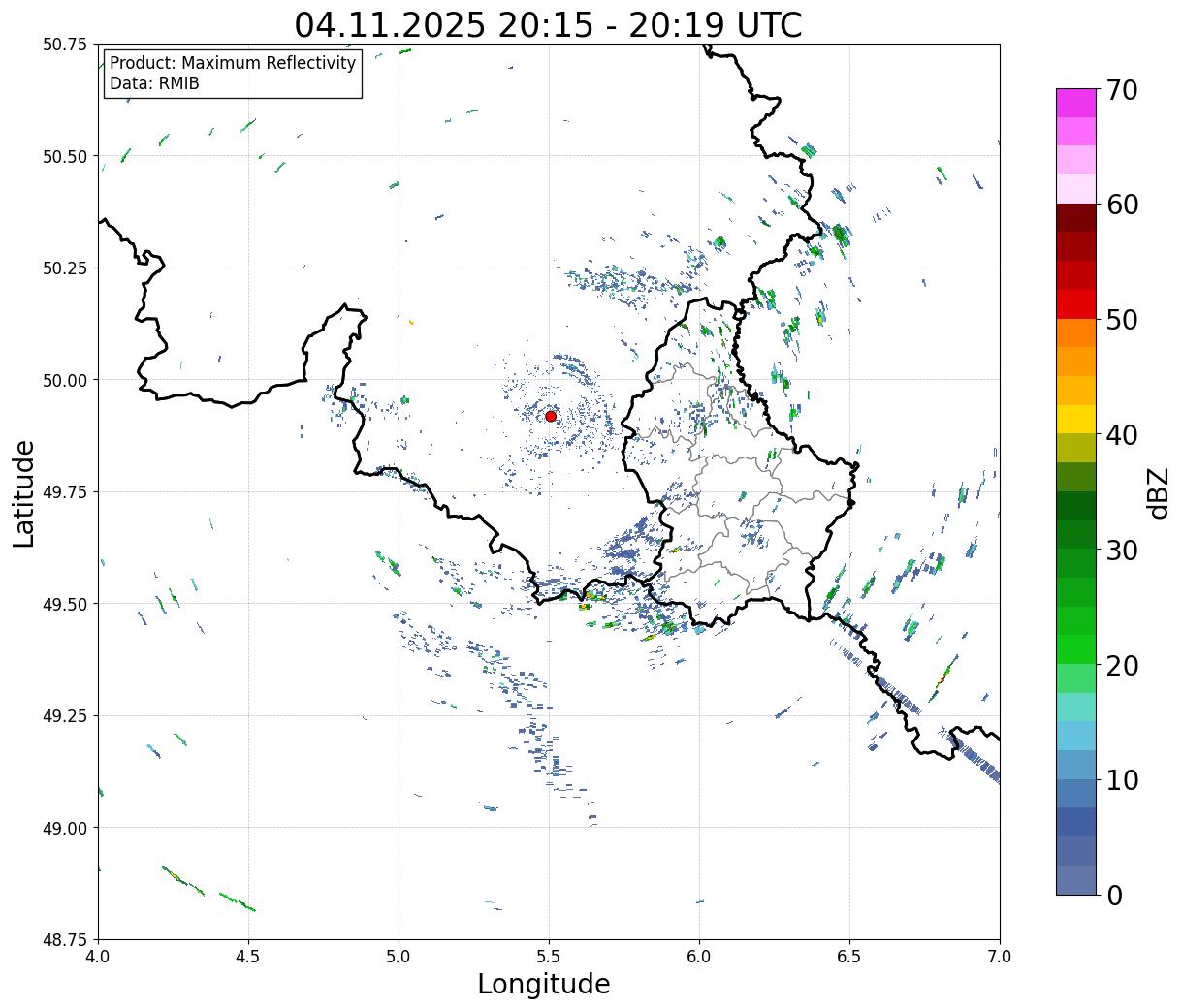
Task: Click the 6.5 longitude tick label
Action: 849,957
